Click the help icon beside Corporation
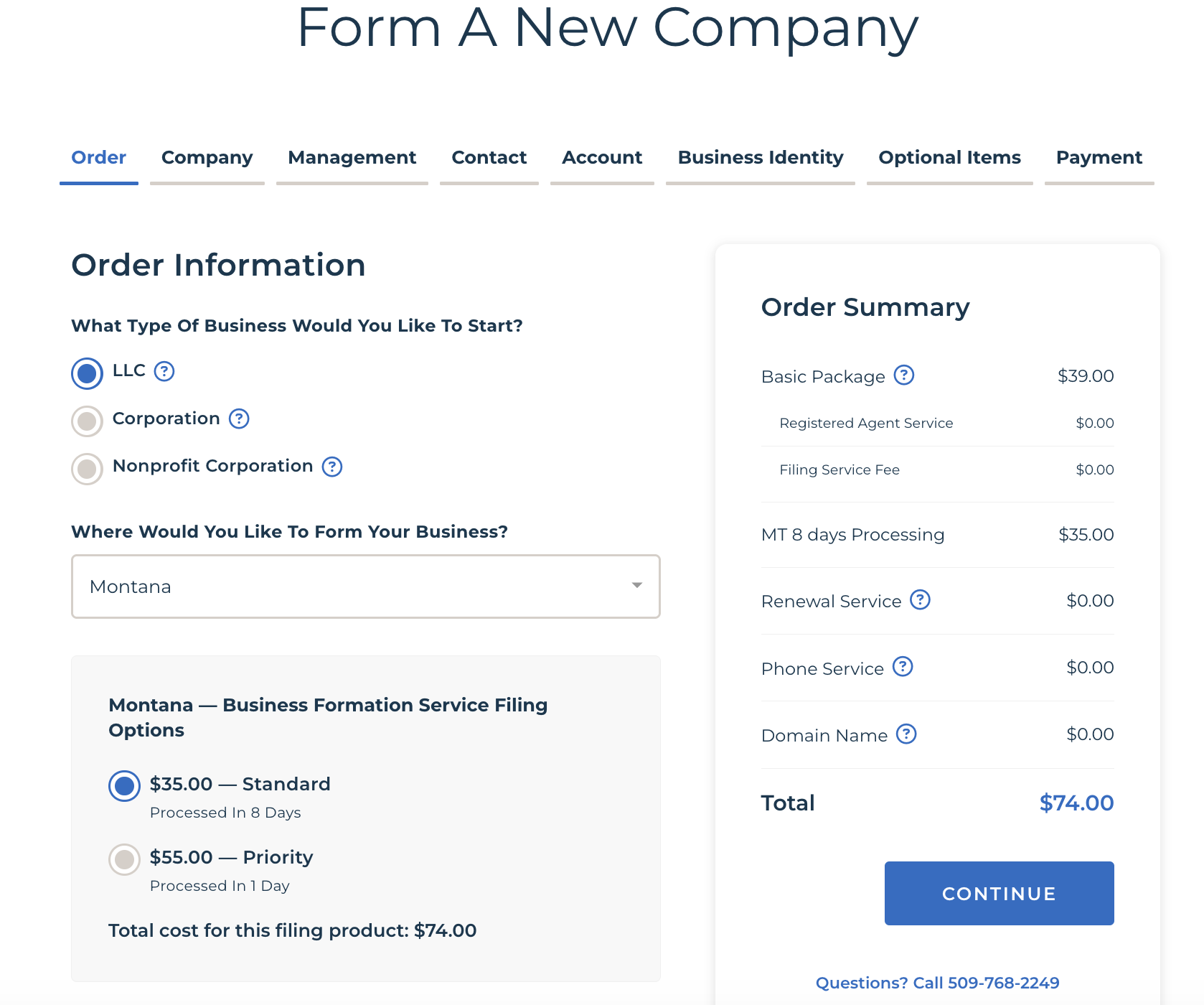 coord(239,419)
